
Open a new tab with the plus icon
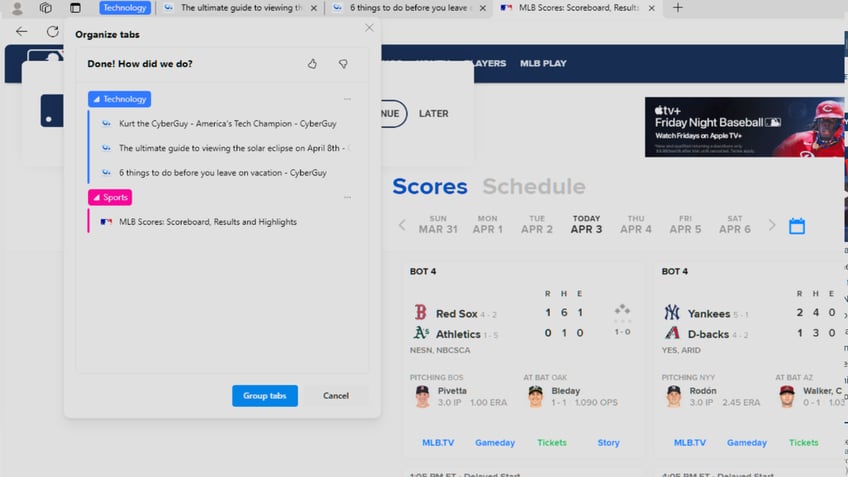(678, 8)
